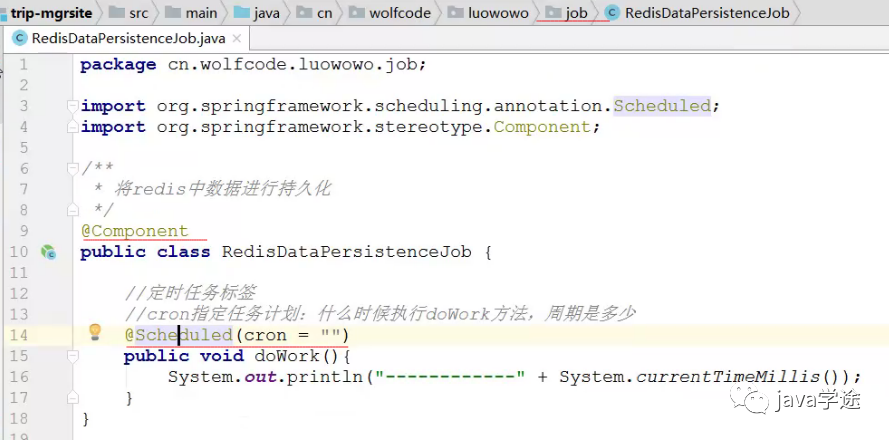This screenshot has width=889, height=440.
Task: Toggle the method fold end marker on line 17
Action: [72, 398]
